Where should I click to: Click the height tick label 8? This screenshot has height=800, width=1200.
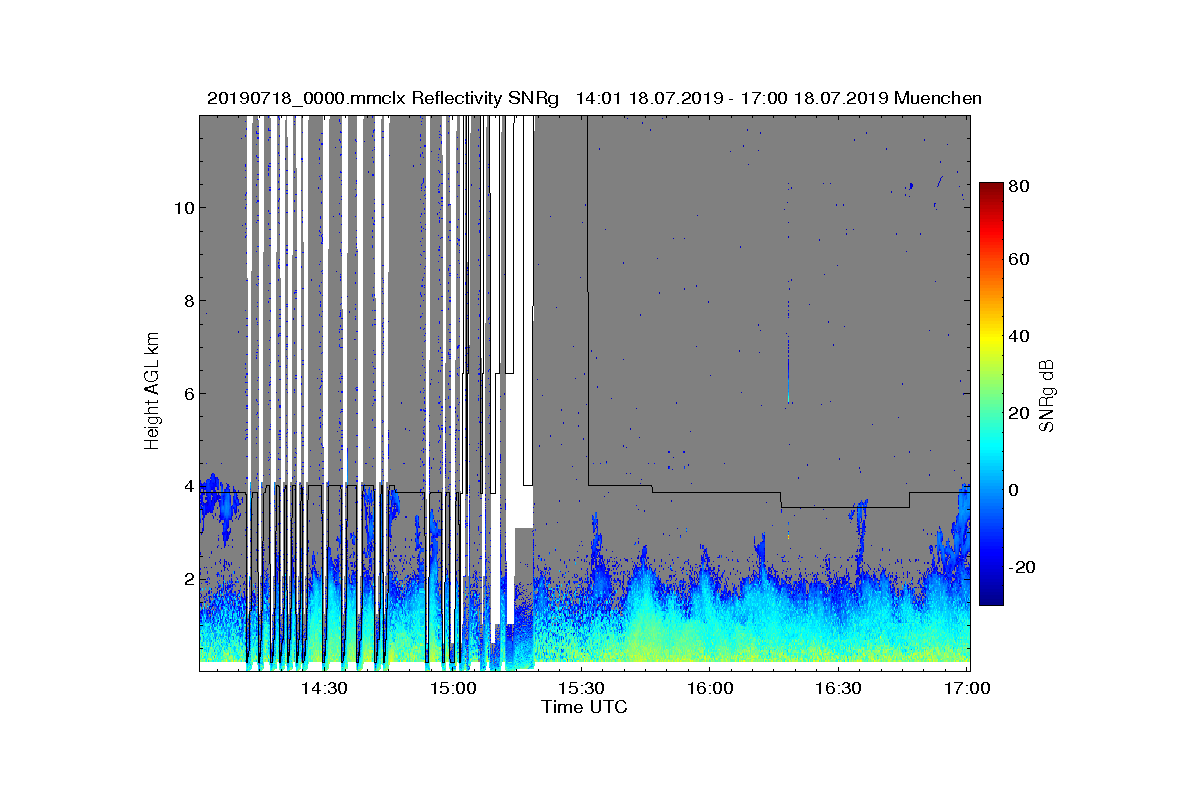(186, 301)
